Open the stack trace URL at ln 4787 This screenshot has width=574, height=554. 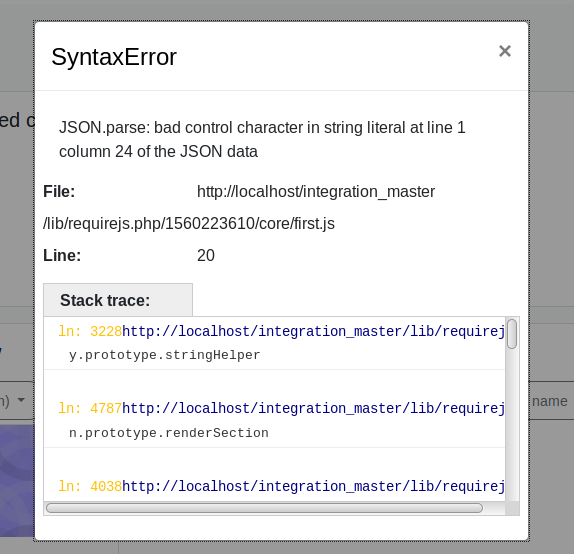point(313,408)
